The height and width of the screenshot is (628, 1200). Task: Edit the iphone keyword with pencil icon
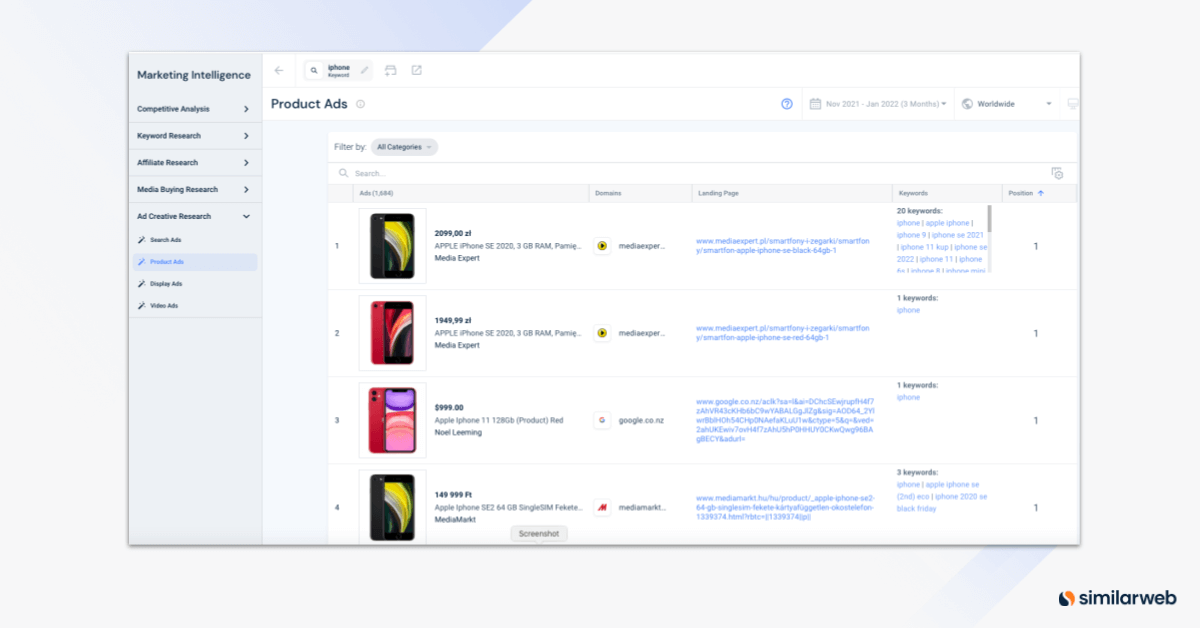pos(365,70)
